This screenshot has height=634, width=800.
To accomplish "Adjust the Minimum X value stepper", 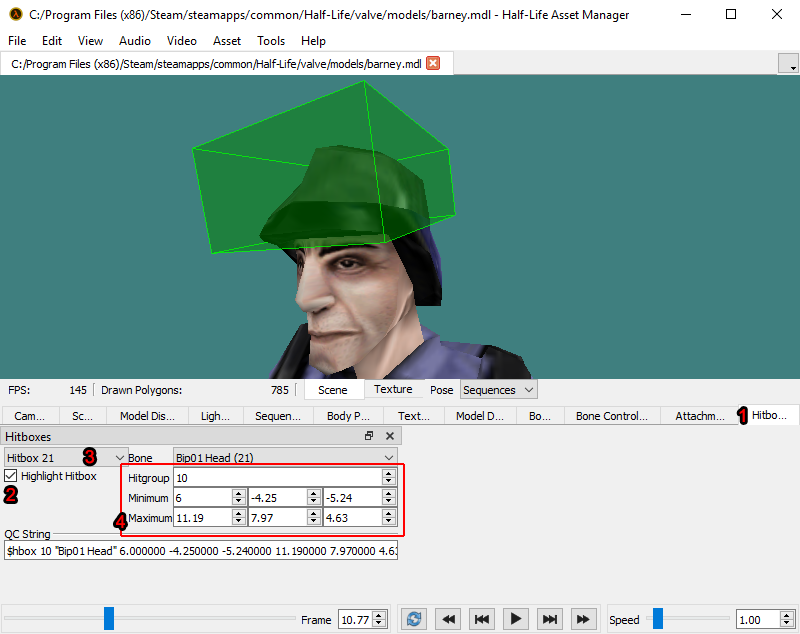I will (x=238, y=497).
